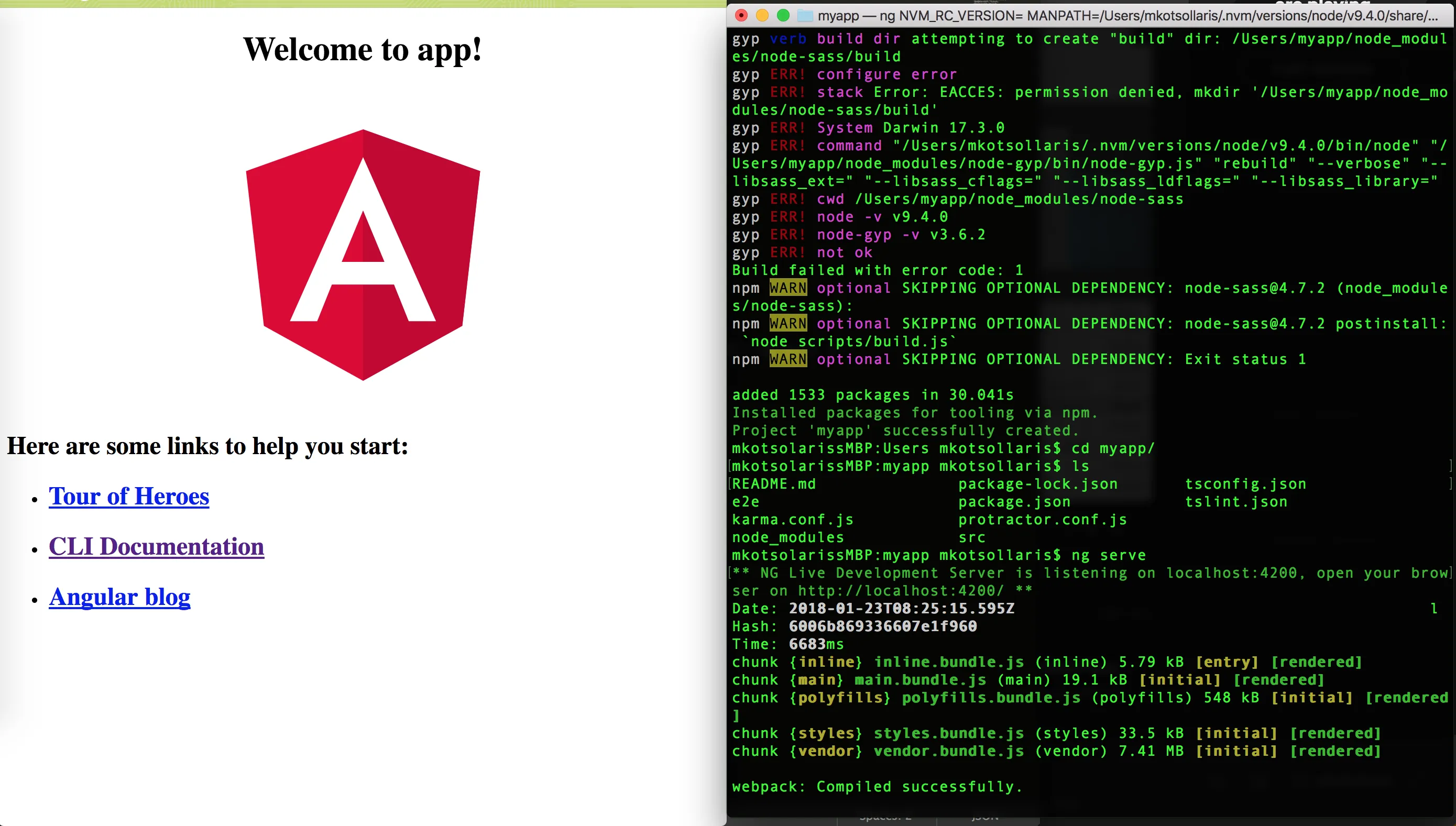Viewport: 1456px width, 826px height.
Task: Click the 'Welcome to app!' heading
Action: point(363,49)
